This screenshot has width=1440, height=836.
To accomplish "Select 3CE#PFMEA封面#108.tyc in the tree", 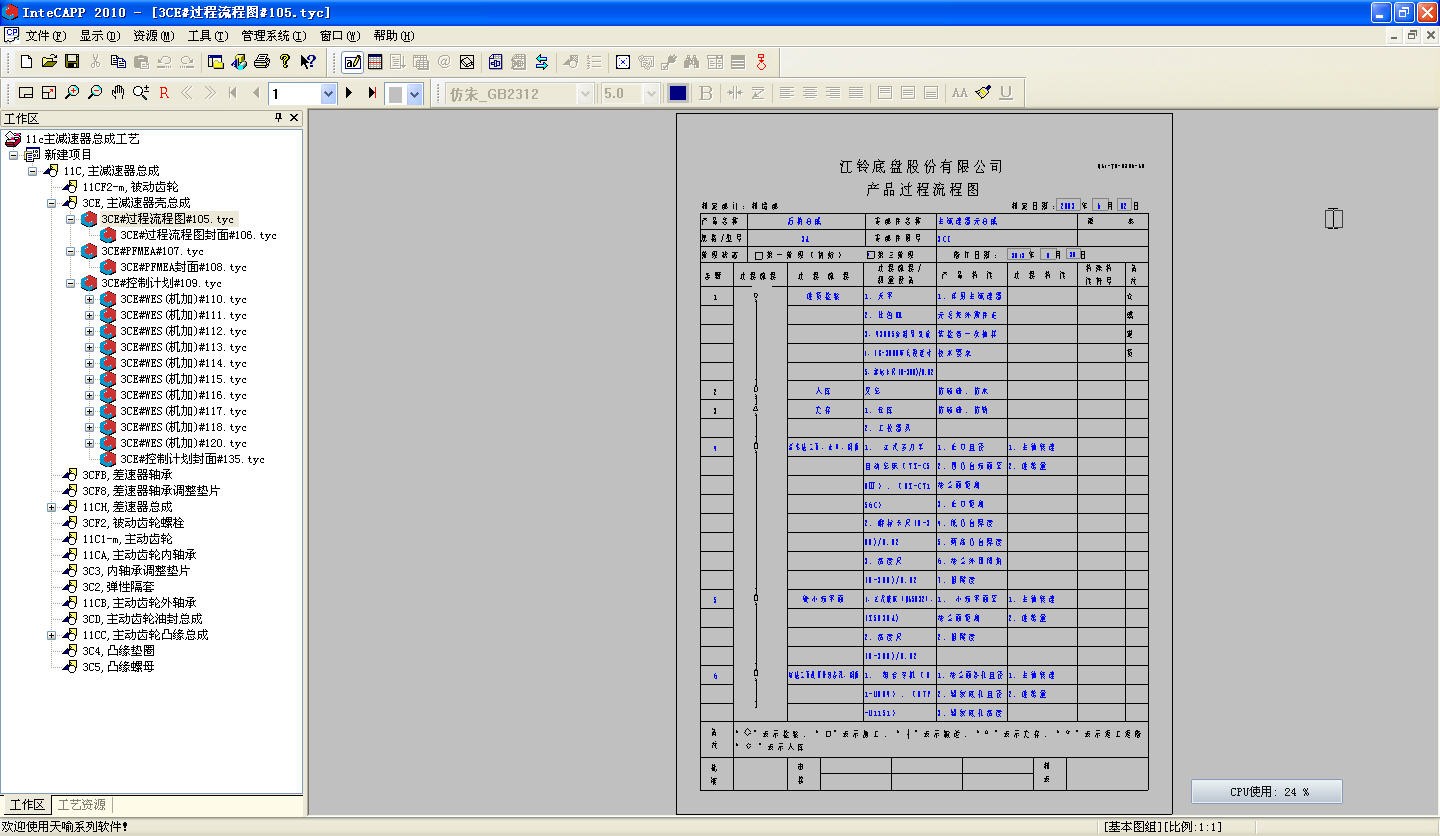I will coord(183,267).
